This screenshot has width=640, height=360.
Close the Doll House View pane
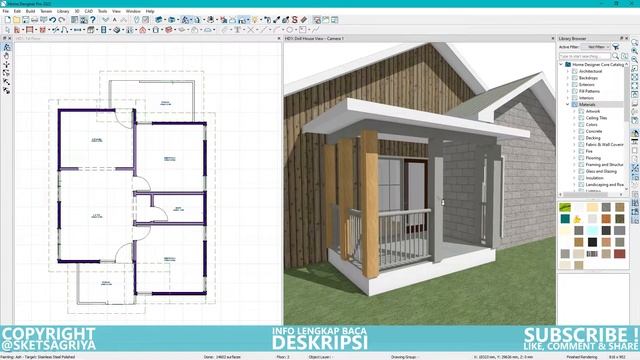[553, 38]
